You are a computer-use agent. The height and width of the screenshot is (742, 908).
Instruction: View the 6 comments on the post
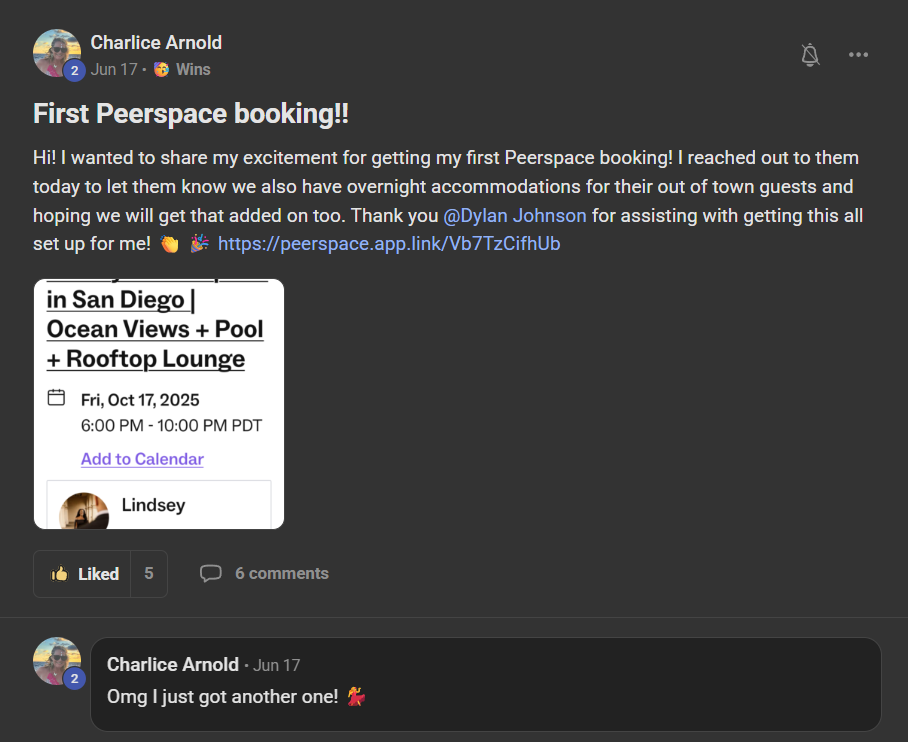tap(281, 572)
